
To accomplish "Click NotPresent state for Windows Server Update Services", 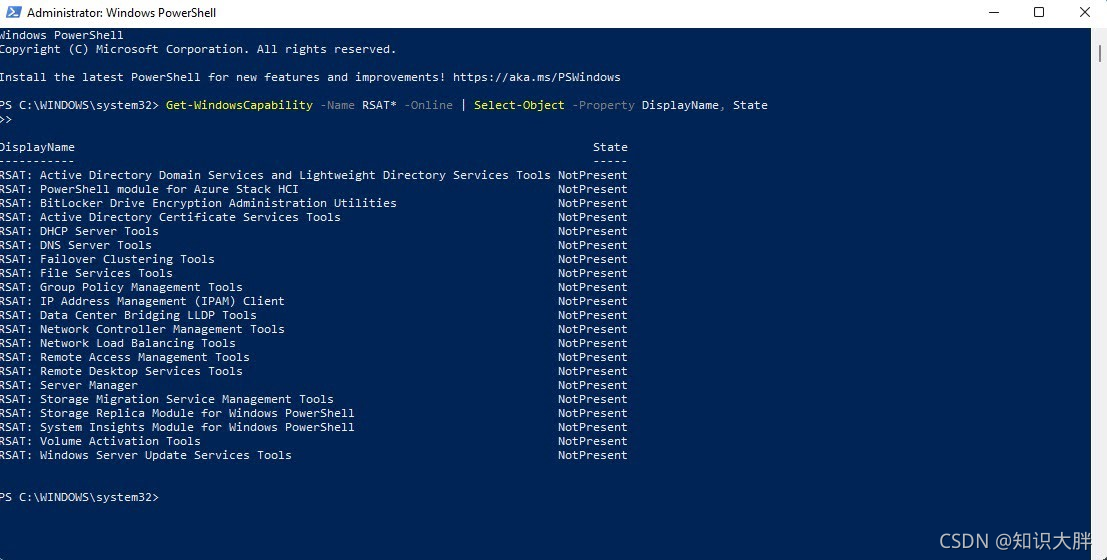I will click(x=592, y=455).
